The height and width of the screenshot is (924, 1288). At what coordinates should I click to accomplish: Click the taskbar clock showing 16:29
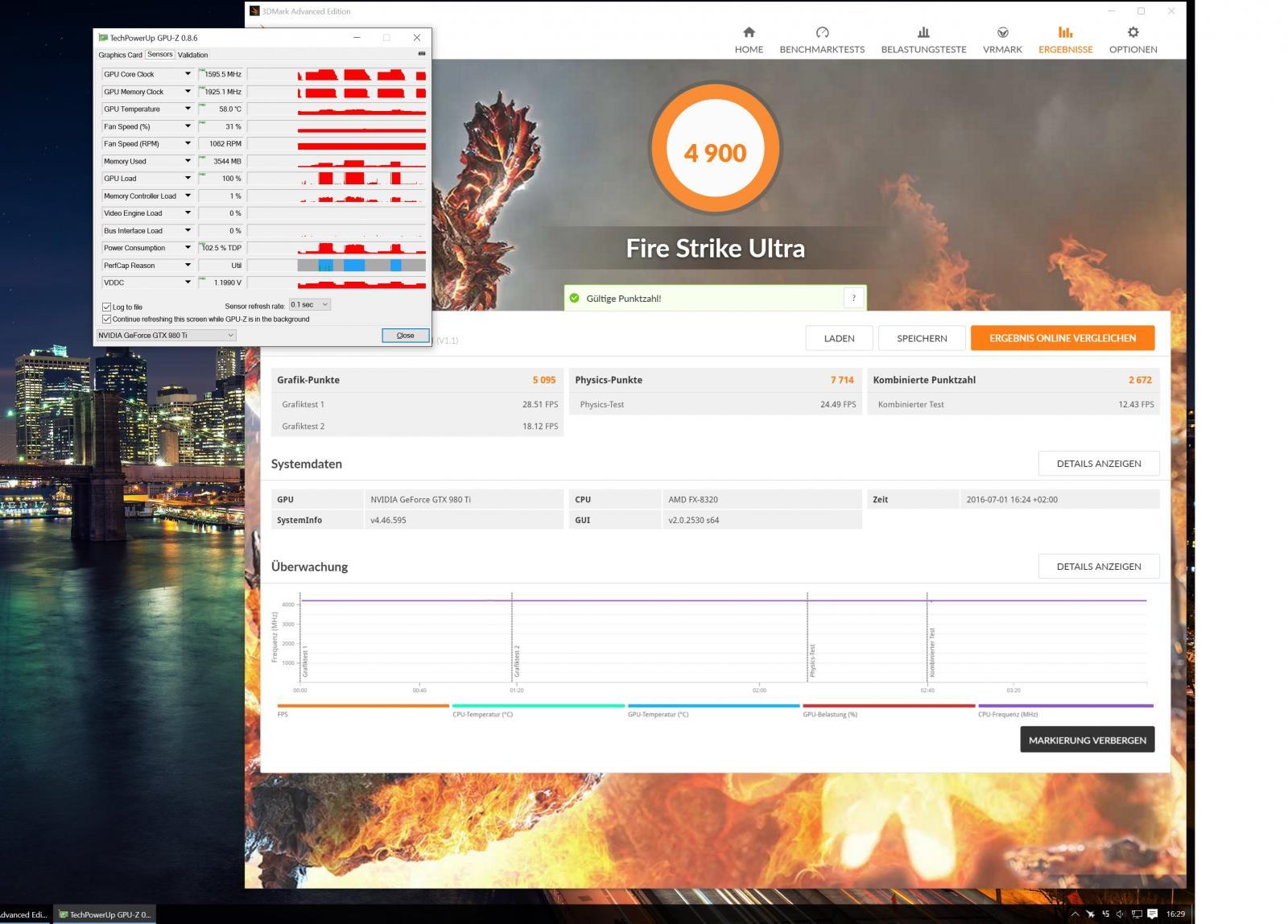(1174, 914)
